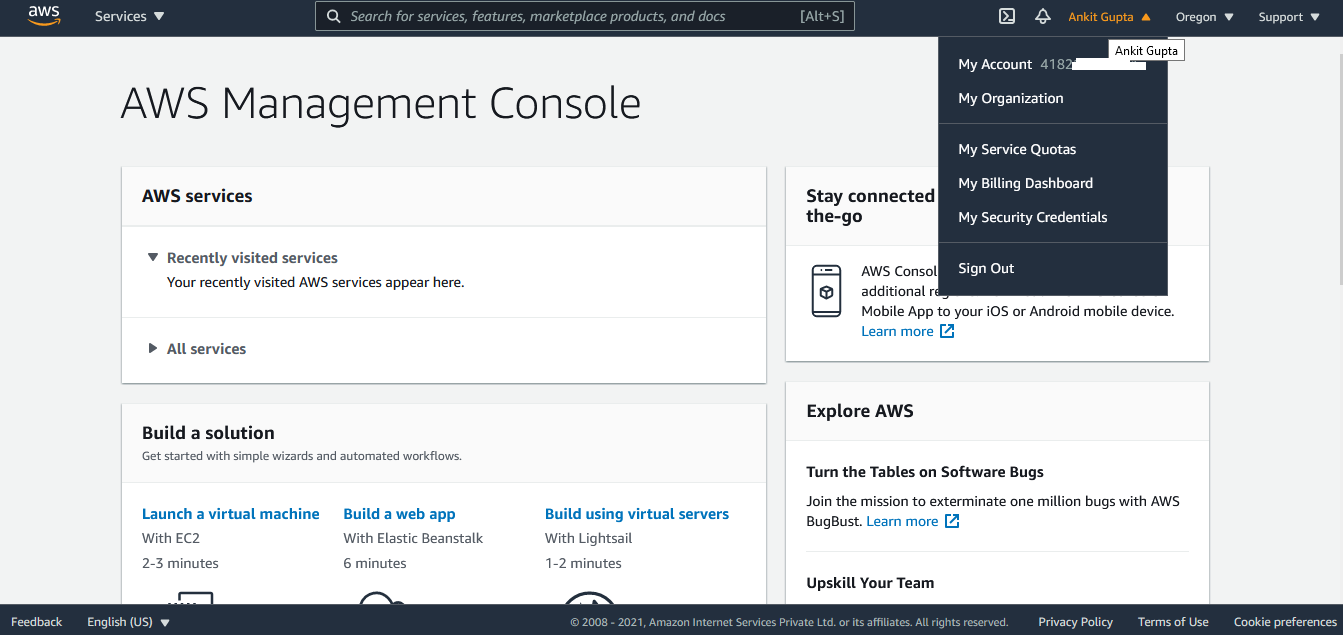
Task: Click the Explore AWS heading
Action: tap(860, 411)
